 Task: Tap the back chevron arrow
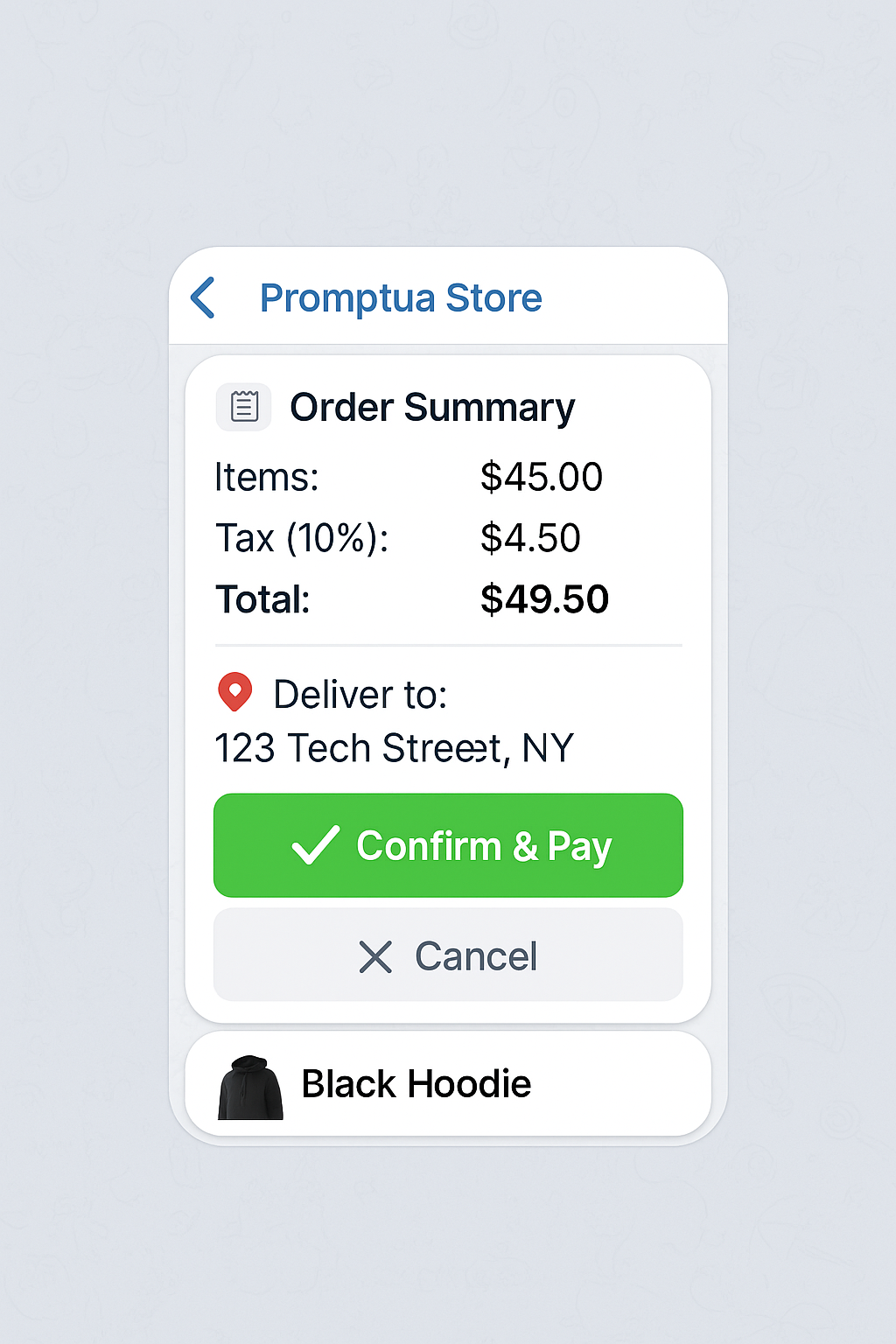(x=203, y=298)
